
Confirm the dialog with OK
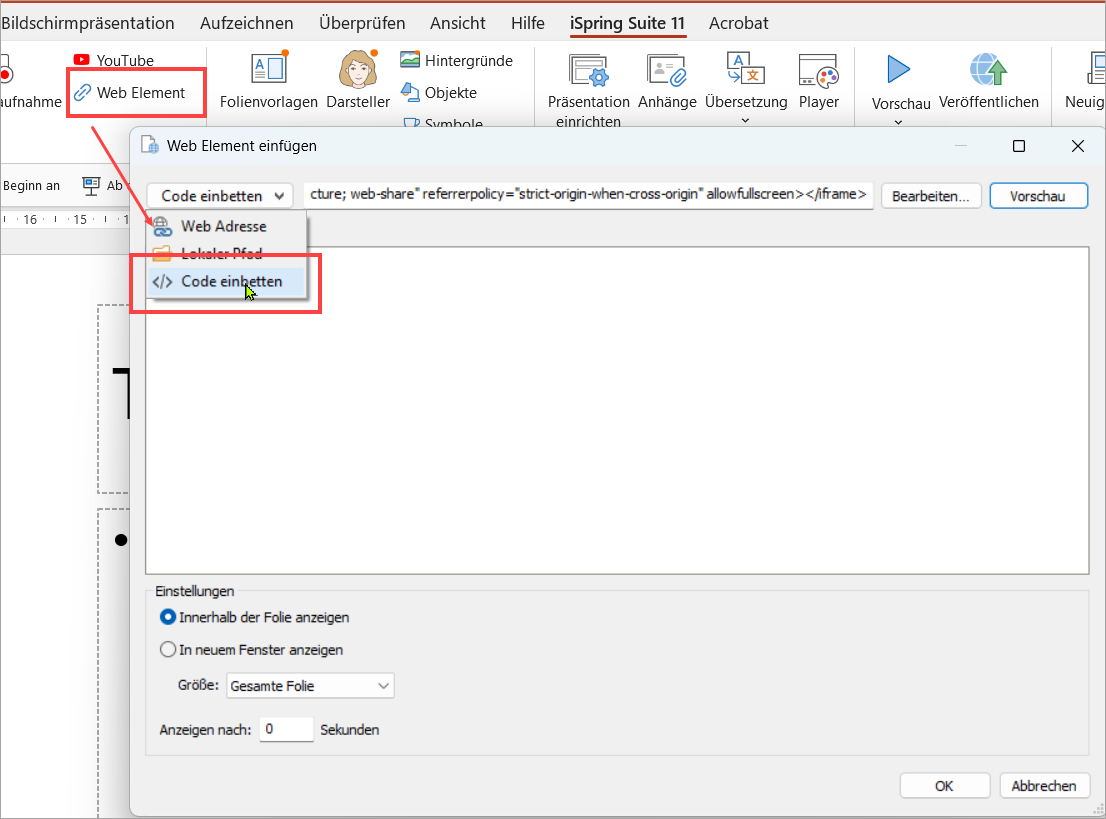pos(944,786)
